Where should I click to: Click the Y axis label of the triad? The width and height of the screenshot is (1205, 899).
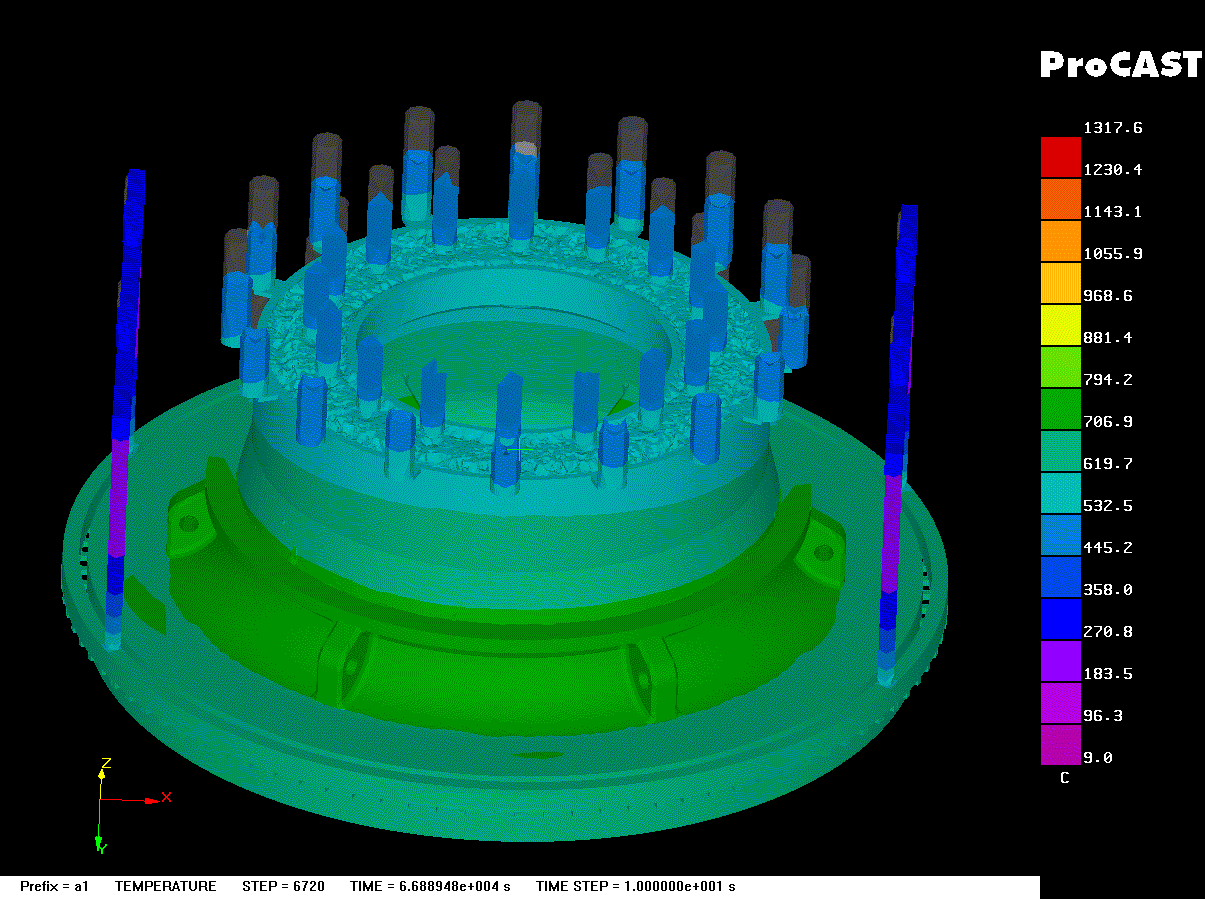click(101, 848)
